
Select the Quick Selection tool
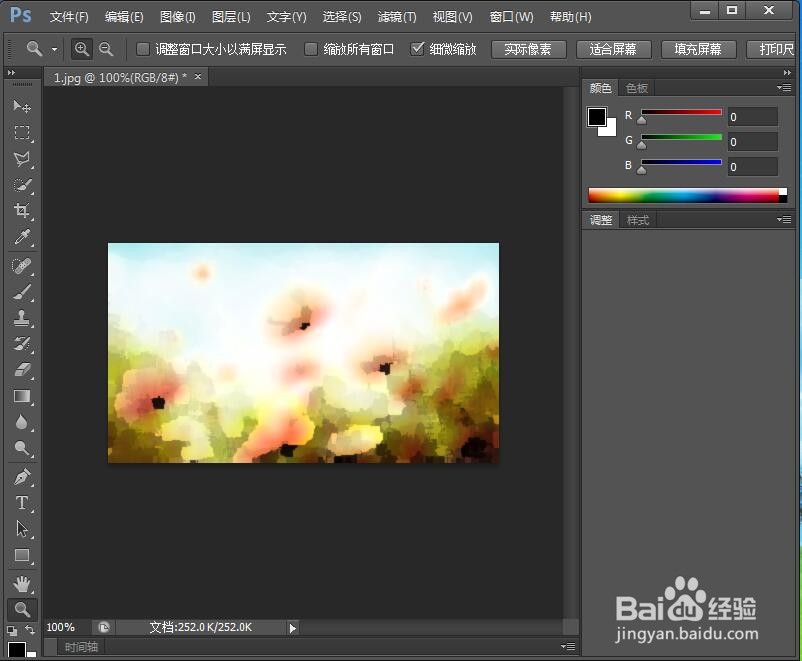tap(21, 185)
